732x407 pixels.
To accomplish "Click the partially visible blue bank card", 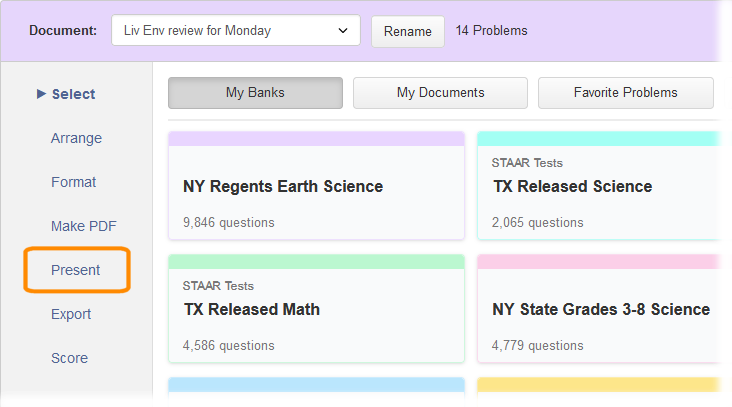I will pyautogui.click(x=316, y=391).
